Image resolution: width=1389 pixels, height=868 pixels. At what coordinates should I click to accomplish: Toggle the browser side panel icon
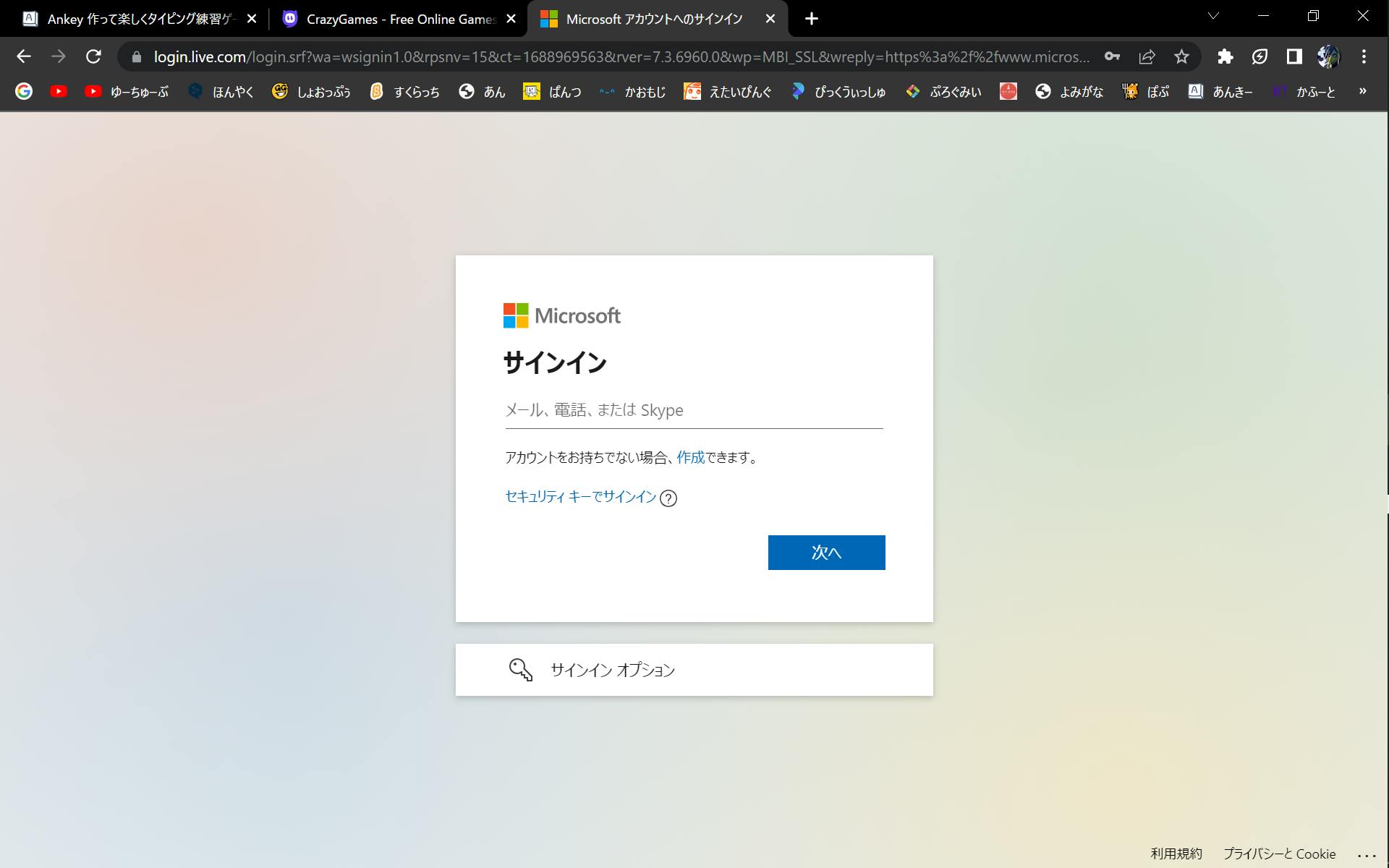click(1294, 56)
